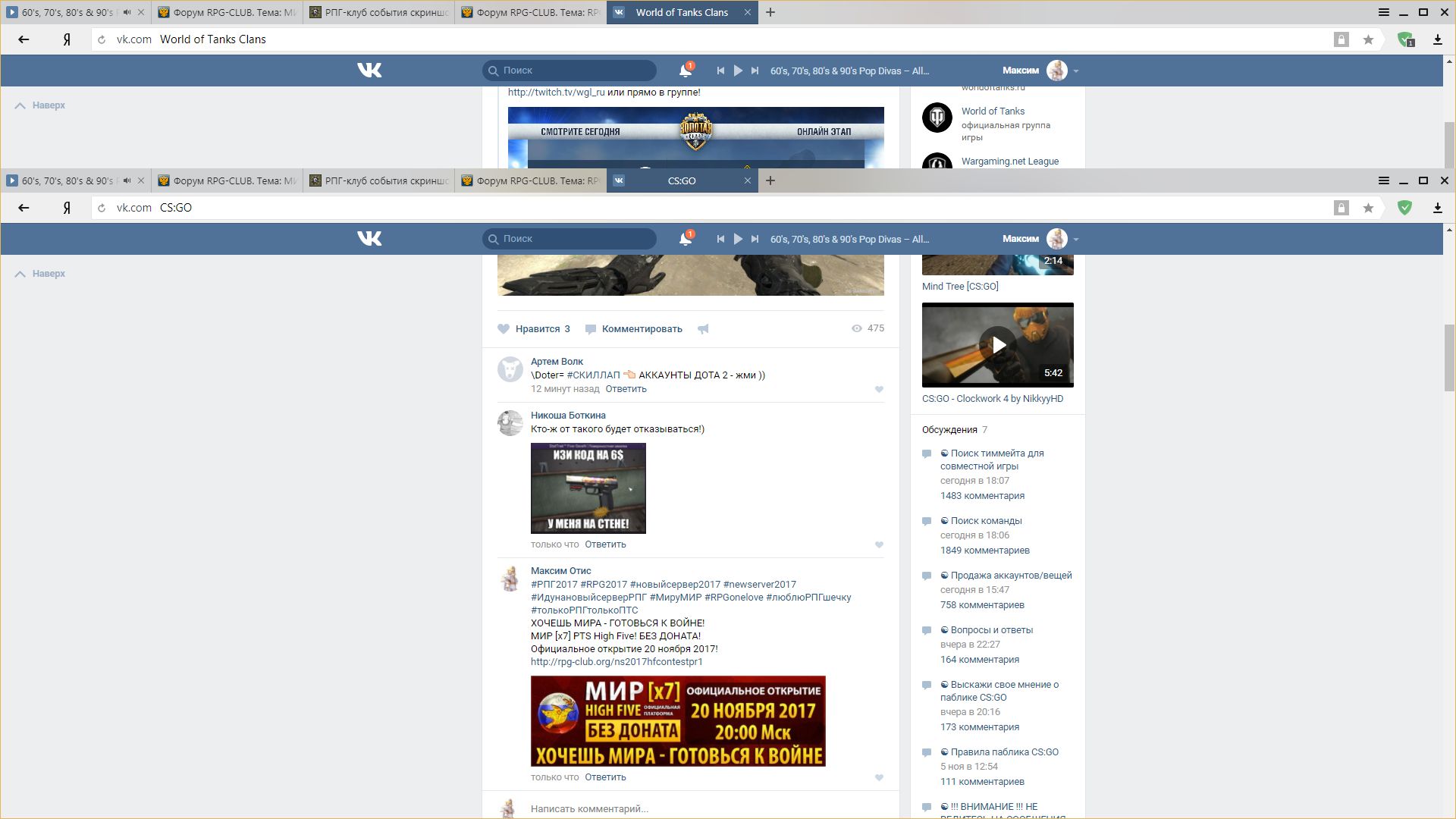The width and height of the screenshot is (1456, 819).
Task: Open Обсуждения section header
Action: pos(949,430)
